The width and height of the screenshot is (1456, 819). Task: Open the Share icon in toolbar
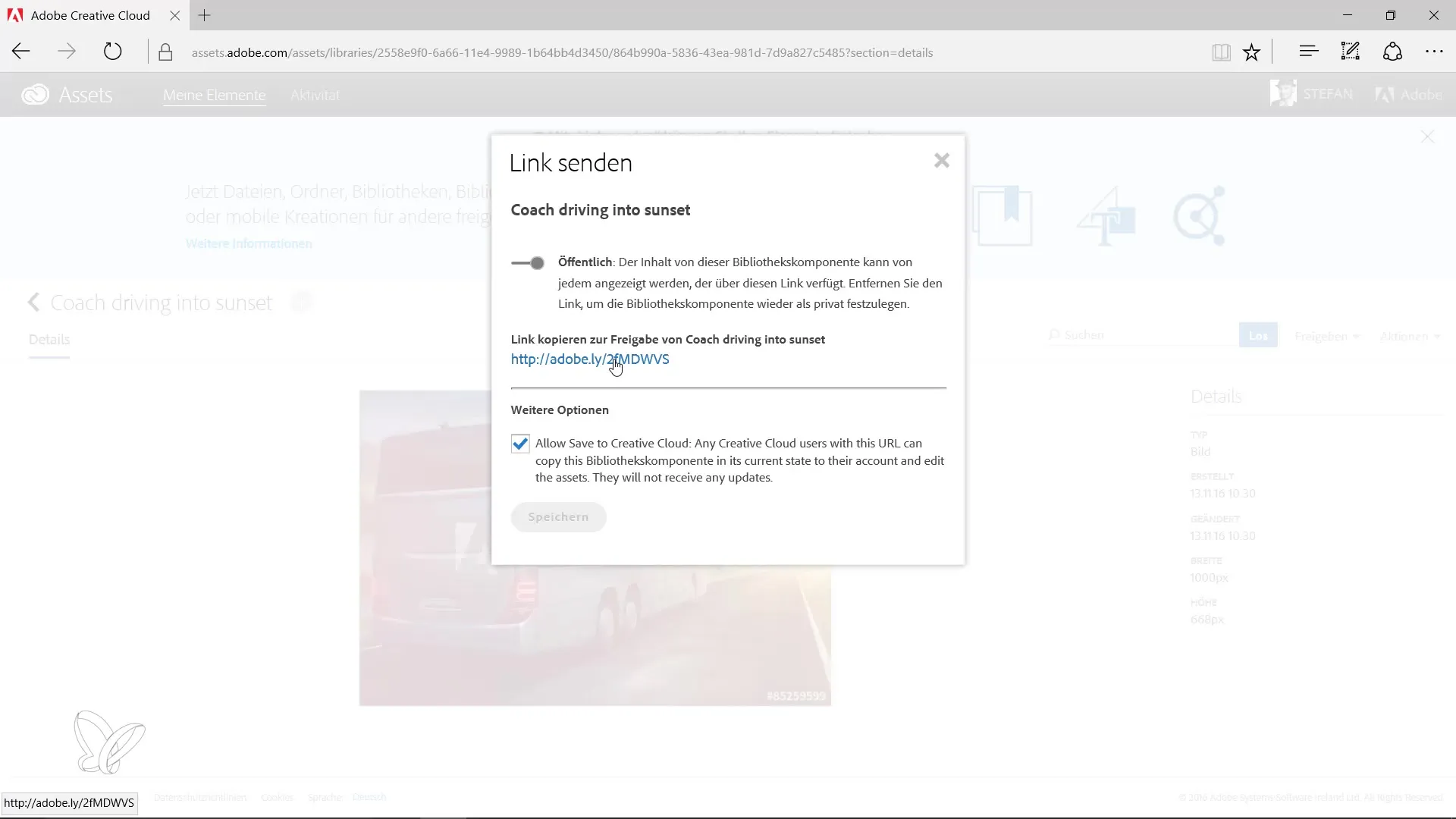coord(1392,52)
